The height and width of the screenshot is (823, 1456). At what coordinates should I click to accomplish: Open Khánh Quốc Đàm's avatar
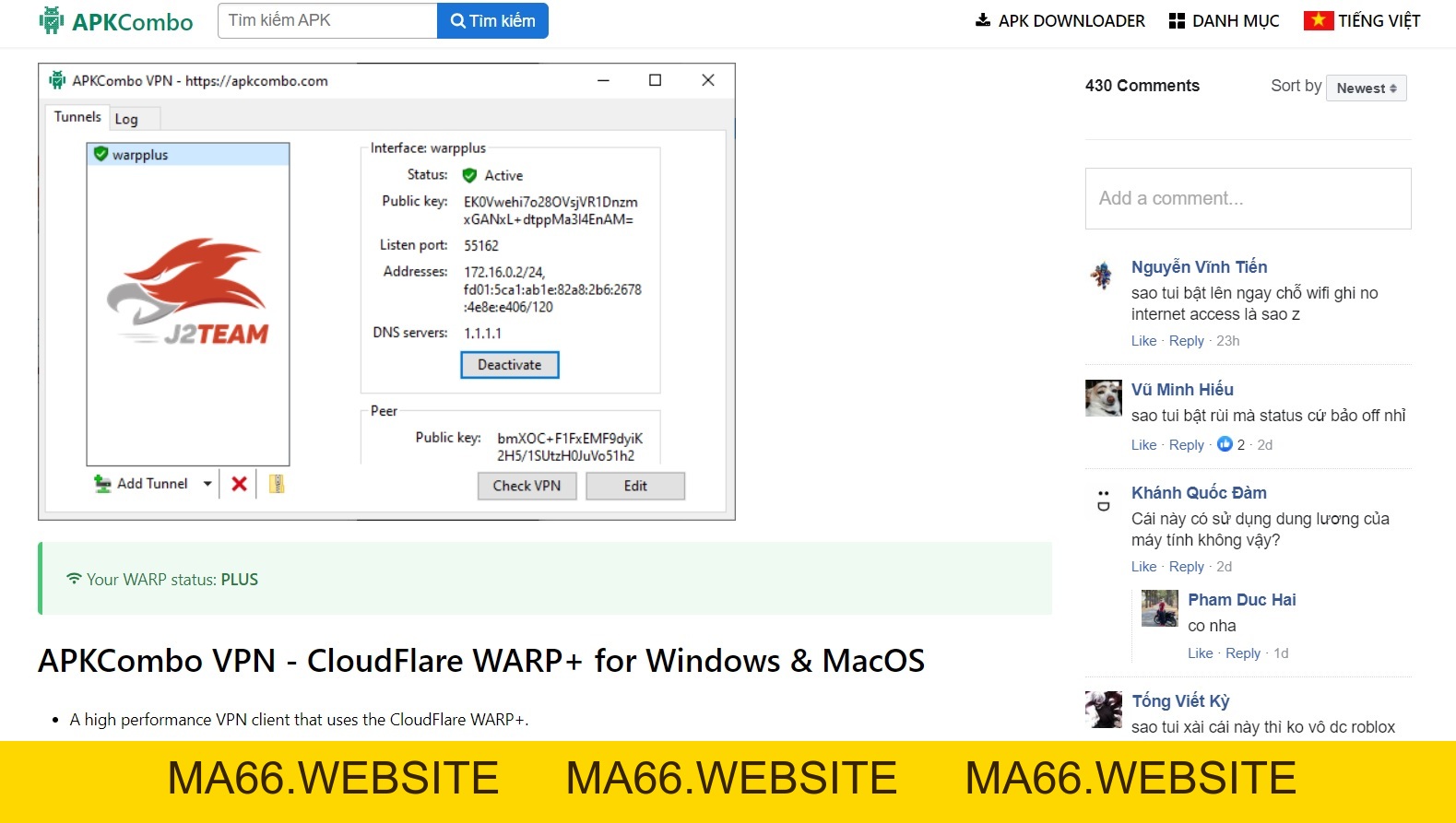coord(1103,500)
